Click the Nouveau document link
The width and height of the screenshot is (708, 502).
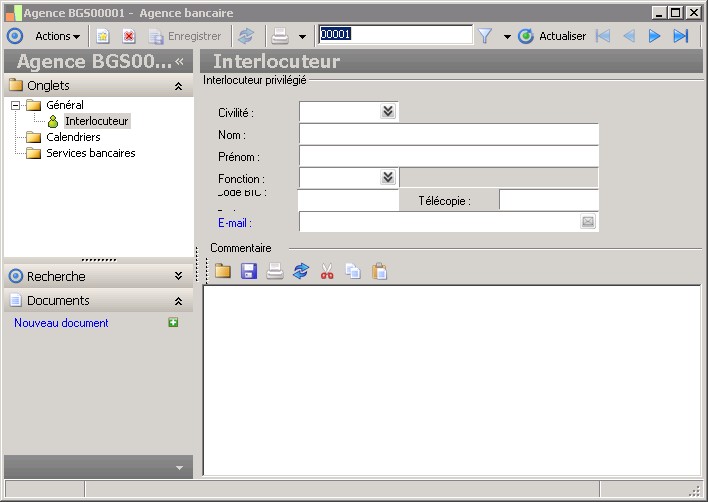(61, 323)
